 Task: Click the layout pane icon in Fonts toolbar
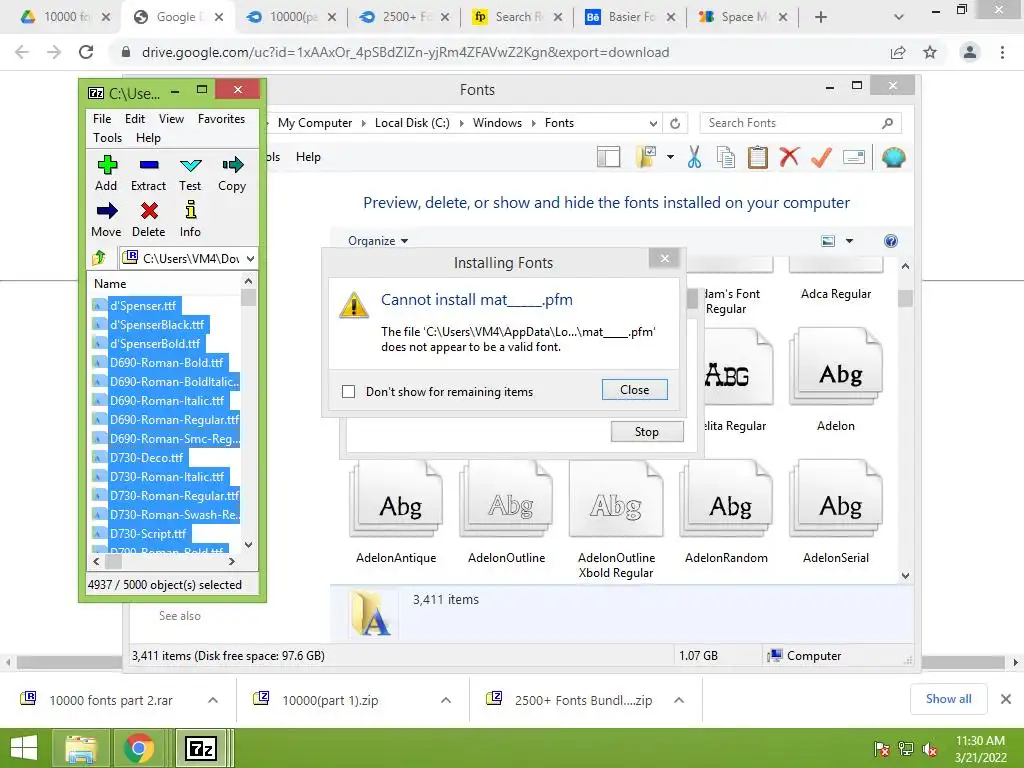coord(609,157)
